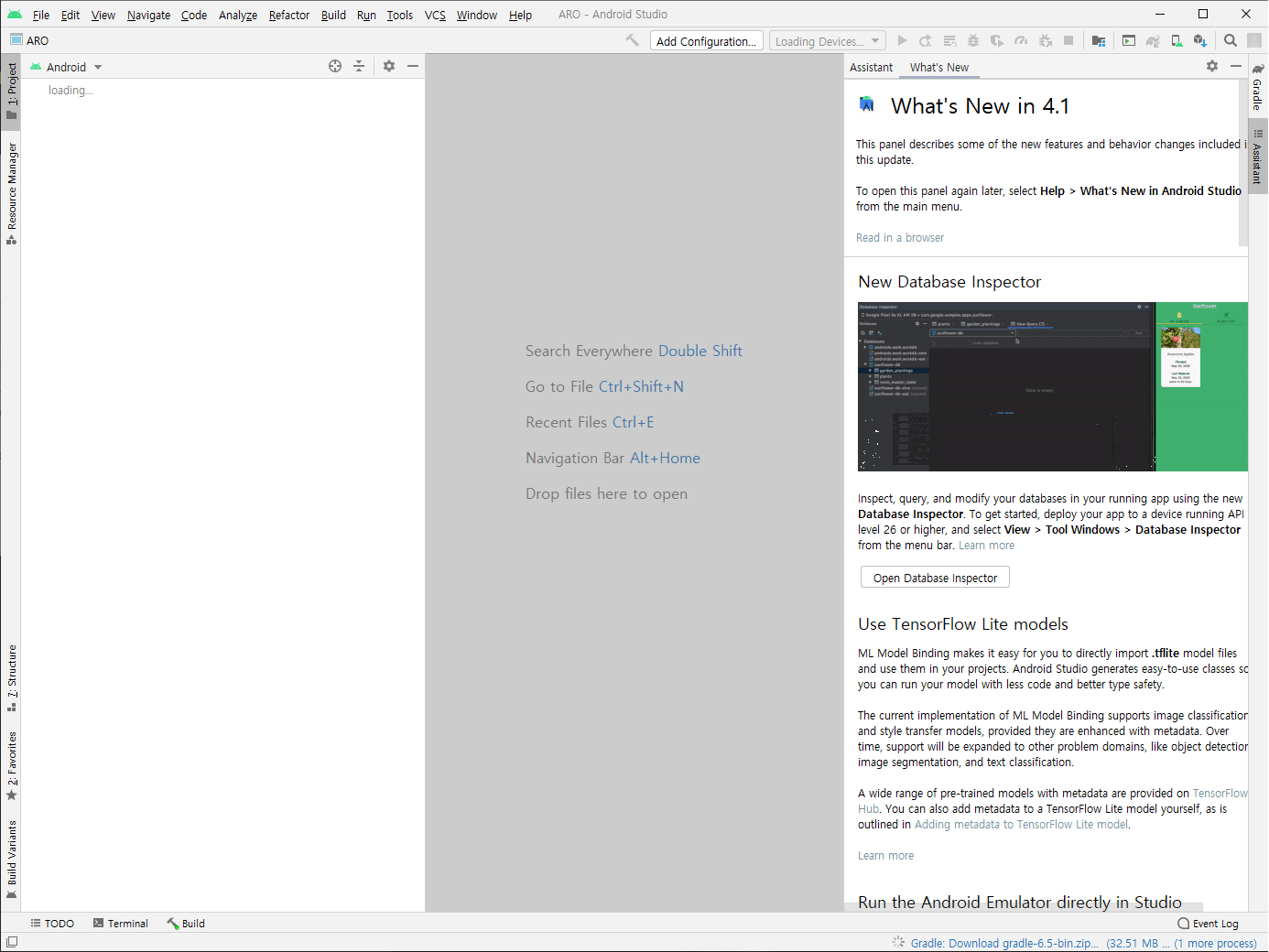Image resolution: width=1269 pixels, height=952 pixels.
Task: Open the Refactor menu
Action: tap(289, 15)
